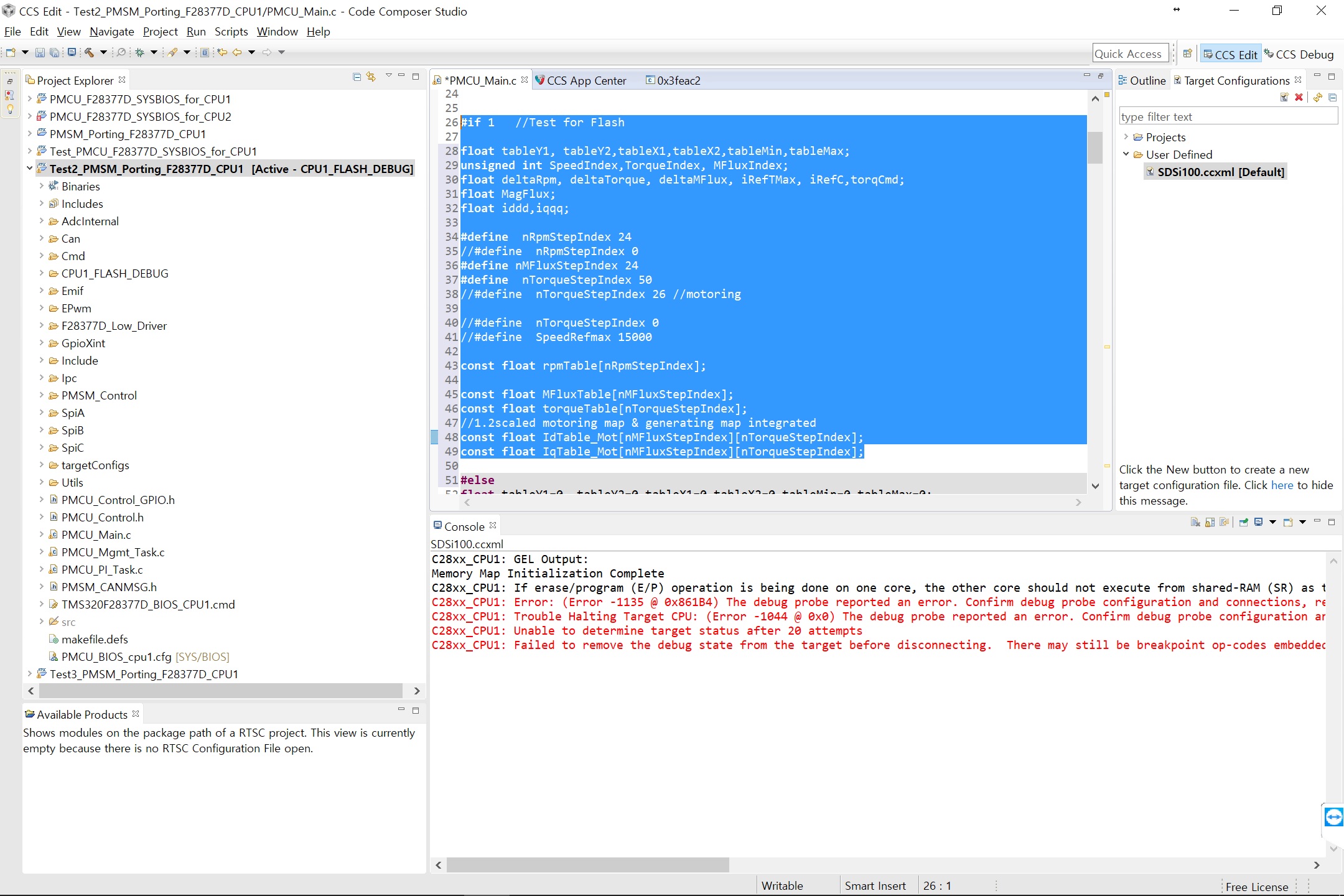Click the Build hammer icon
This screenshot has width=1344, height=896.
tap(89, 52)
